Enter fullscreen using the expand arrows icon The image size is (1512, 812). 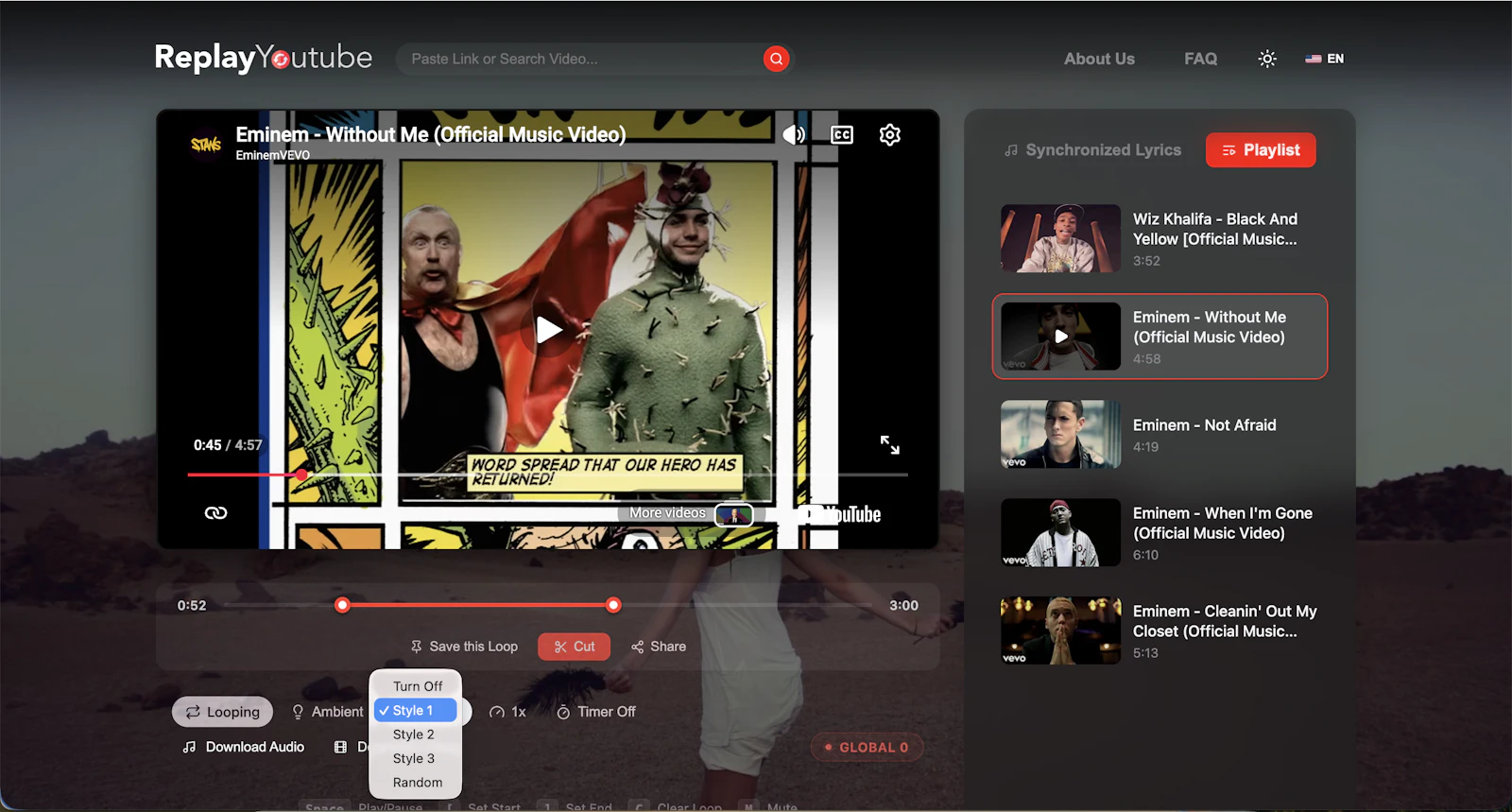(889, 444)
